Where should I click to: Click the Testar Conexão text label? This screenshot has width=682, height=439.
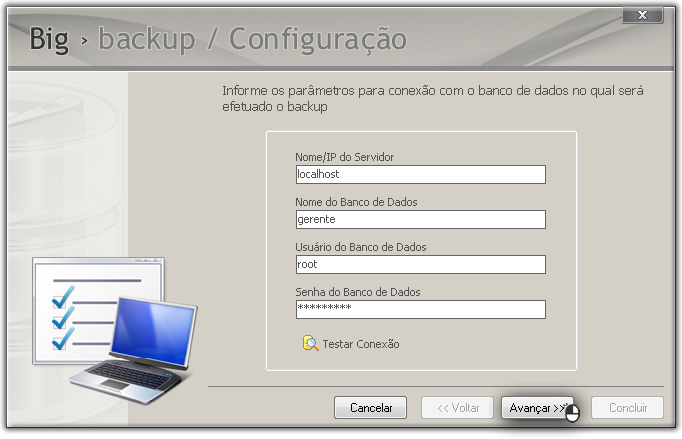361,344
